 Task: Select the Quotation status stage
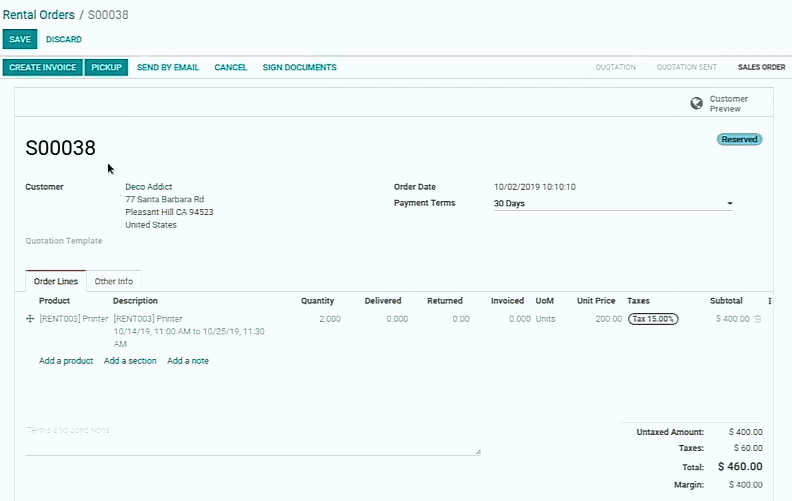[615, 67]
